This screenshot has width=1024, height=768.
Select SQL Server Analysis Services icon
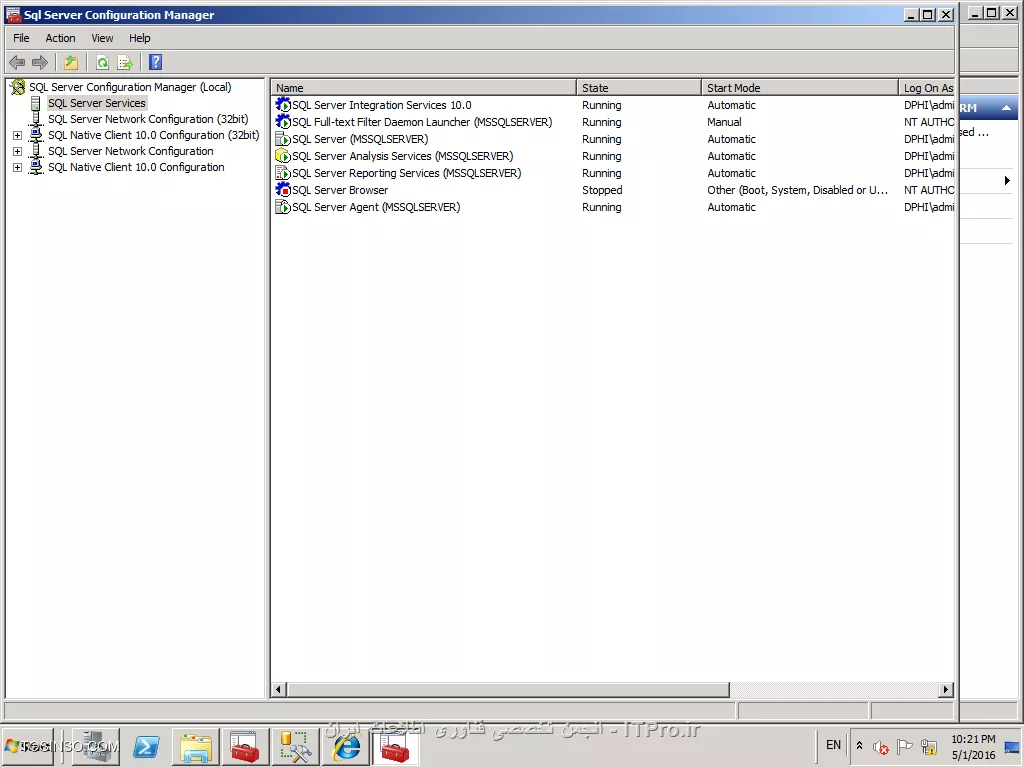283,156
